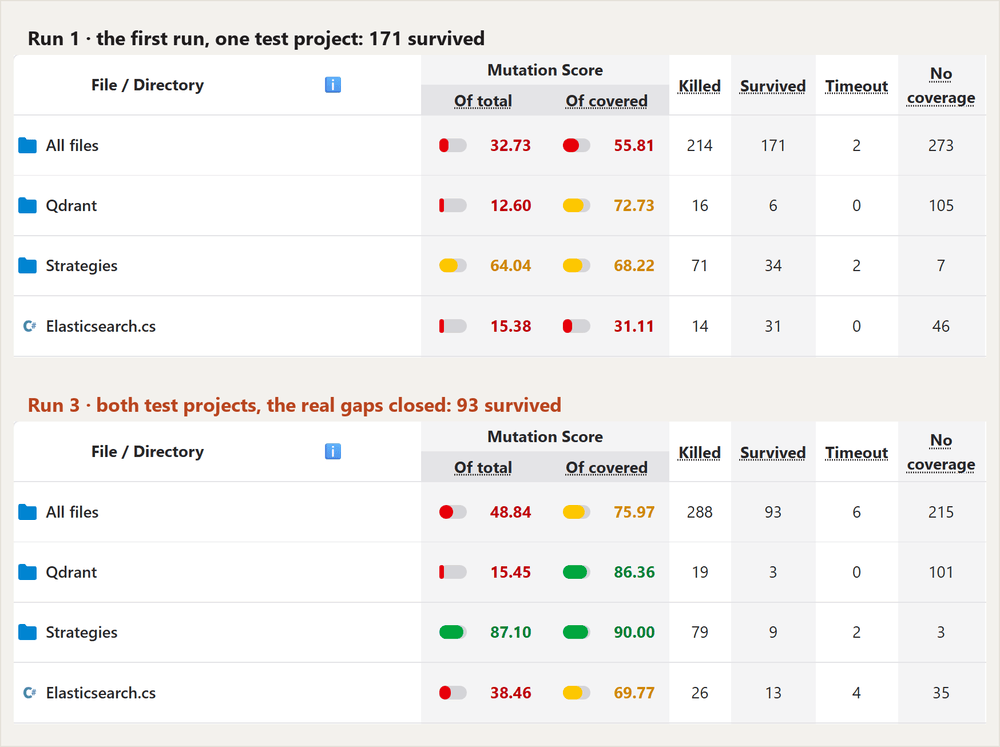Screen dimensions: 1000x747
Task: Select the 90.00 covered score for Strategies
Action: (634, 632)
